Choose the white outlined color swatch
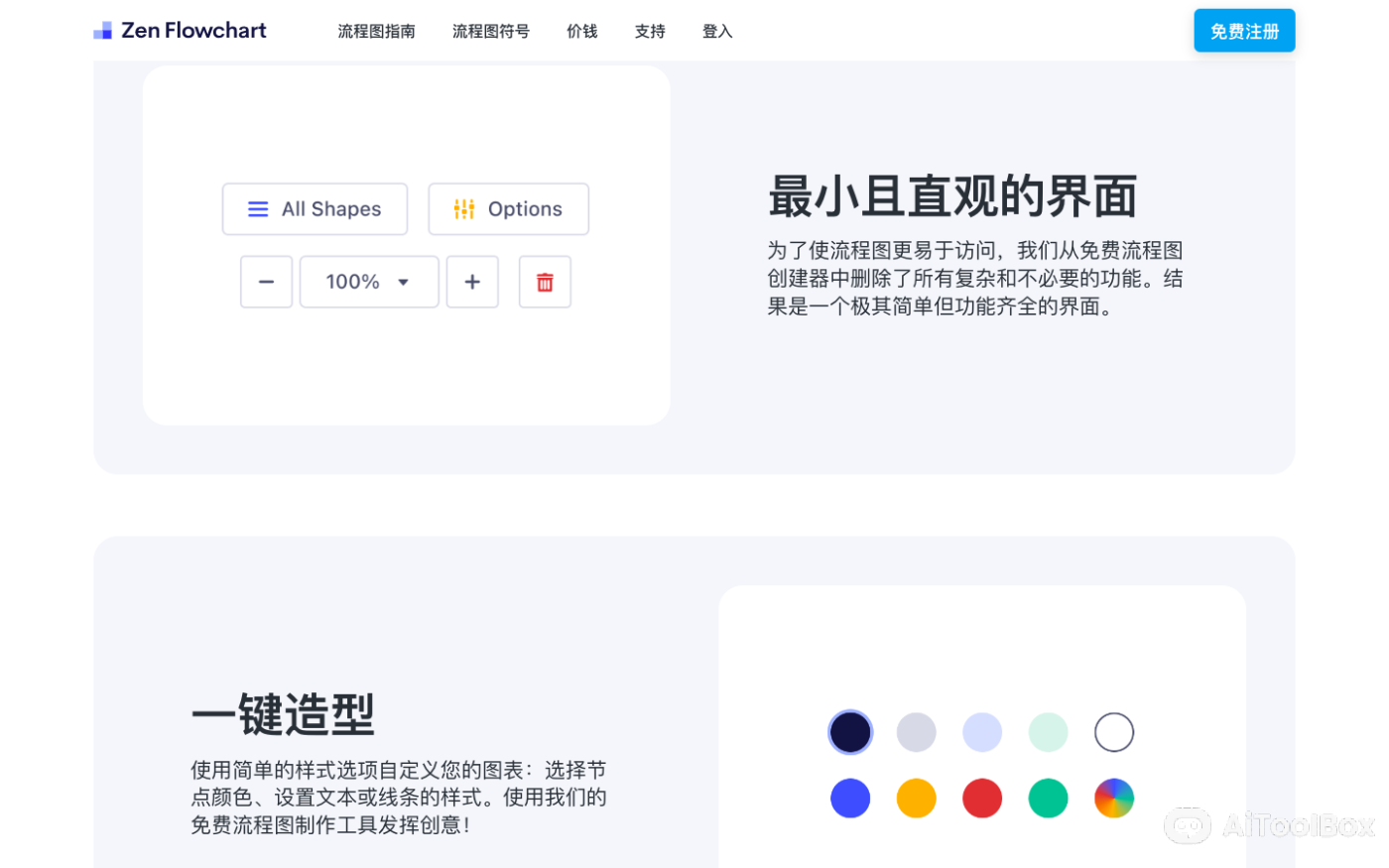The image size is (1389, 868). (x=1113, y=733)
